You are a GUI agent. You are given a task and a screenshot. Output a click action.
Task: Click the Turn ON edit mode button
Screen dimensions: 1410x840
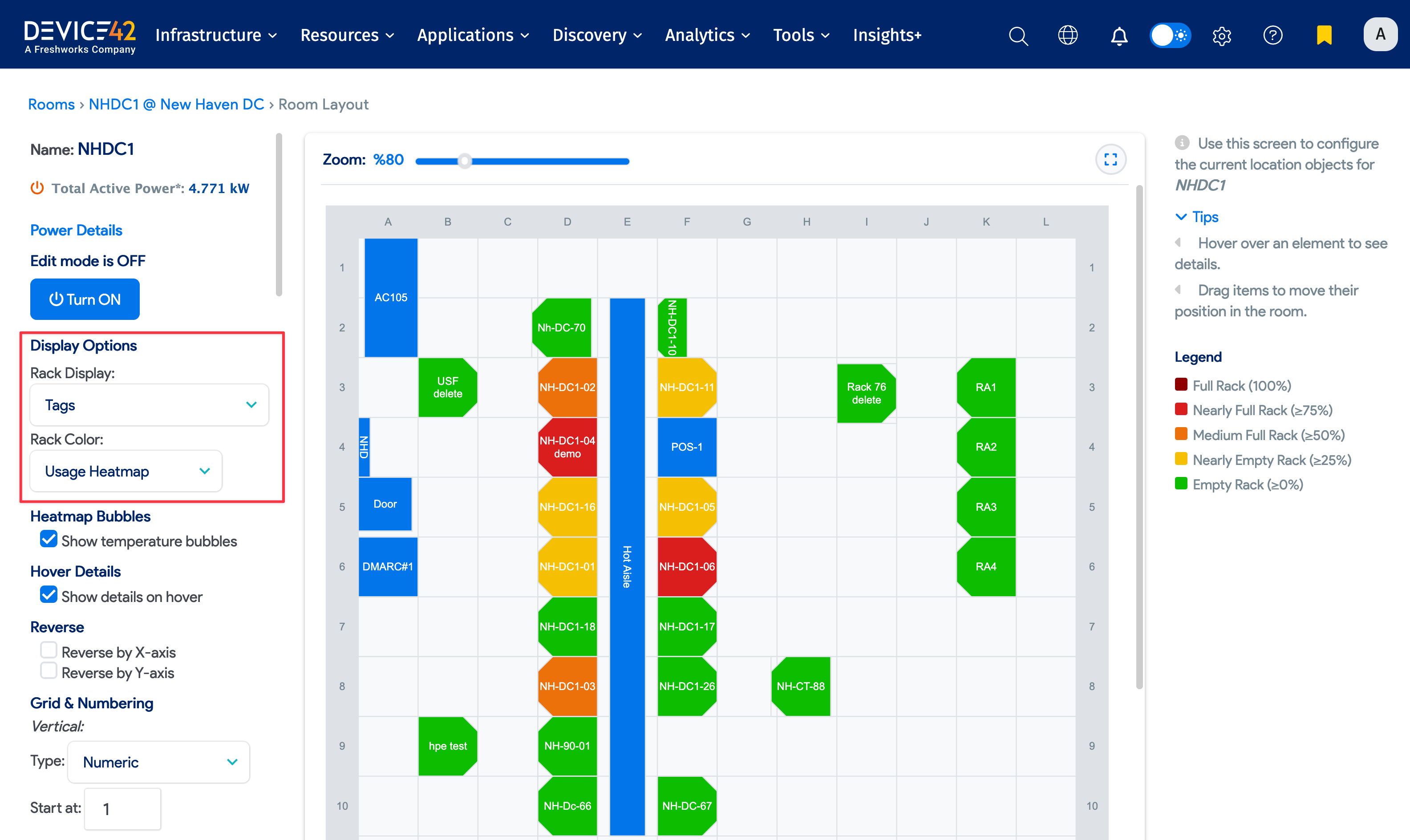pos(85,299)
